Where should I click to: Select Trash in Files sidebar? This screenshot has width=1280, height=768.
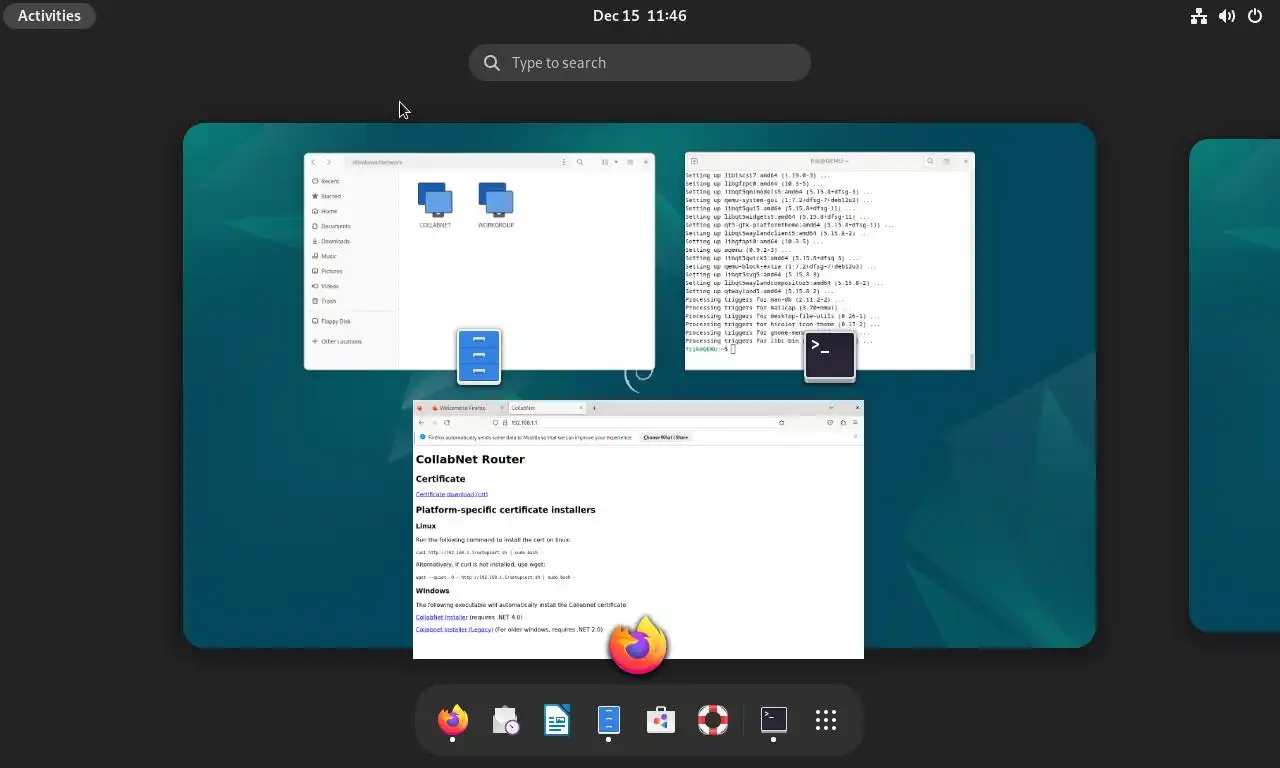351,301
